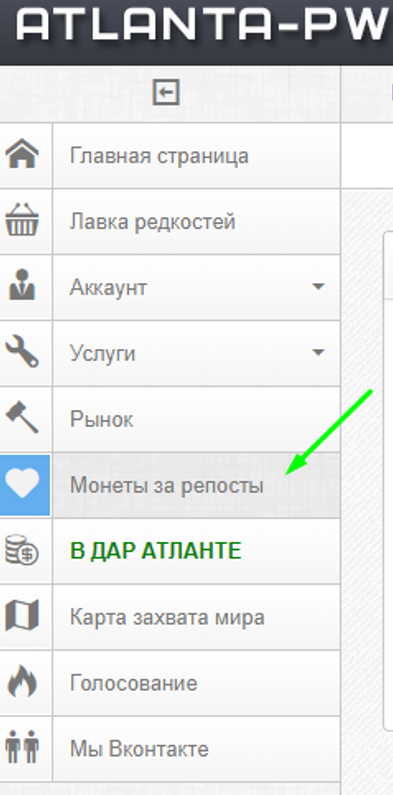Open Главная страница menu item
393x795 pixels.
coord(196,156)
